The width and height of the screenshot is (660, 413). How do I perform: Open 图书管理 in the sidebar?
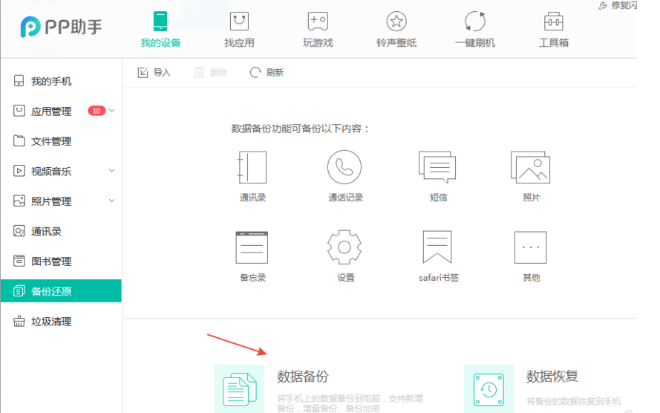point(61,261)
